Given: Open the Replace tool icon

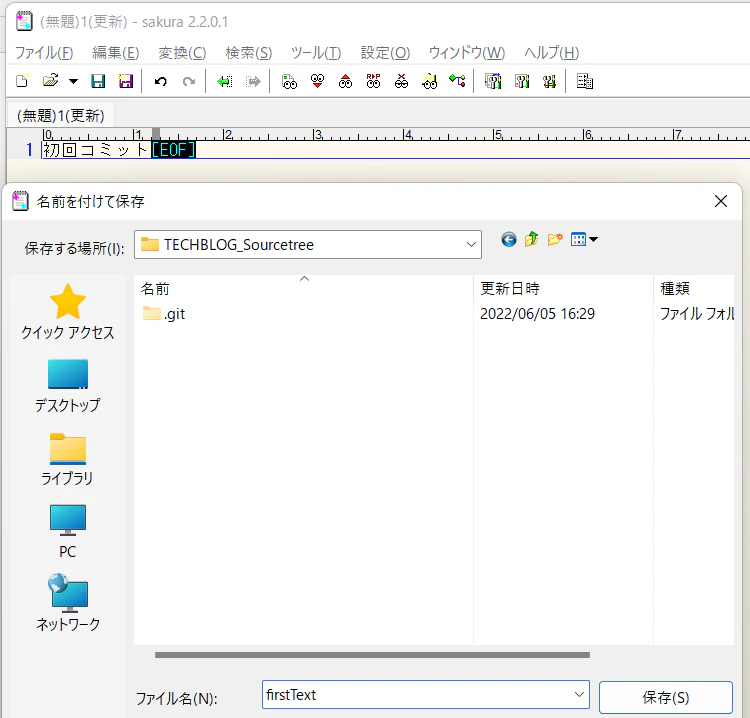Looking at the screenshot, I should point(373,81).
